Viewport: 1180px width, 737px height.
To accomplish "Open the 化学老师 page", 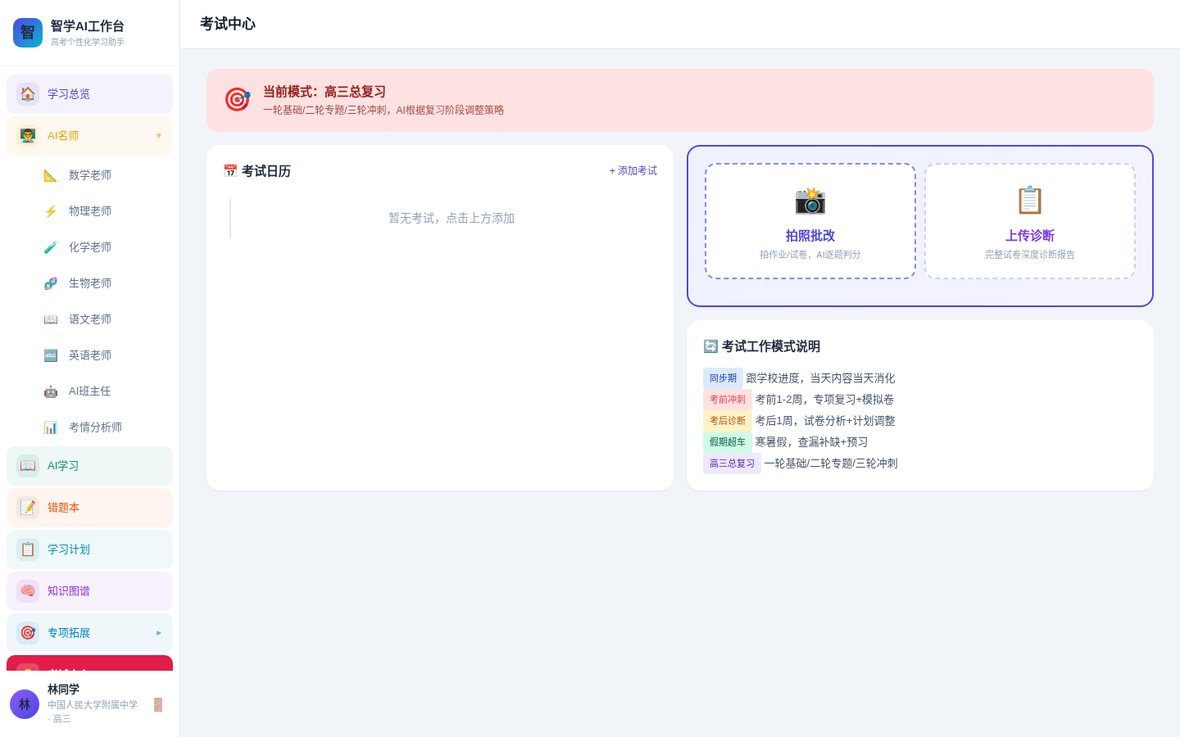I will pos(90,247).
